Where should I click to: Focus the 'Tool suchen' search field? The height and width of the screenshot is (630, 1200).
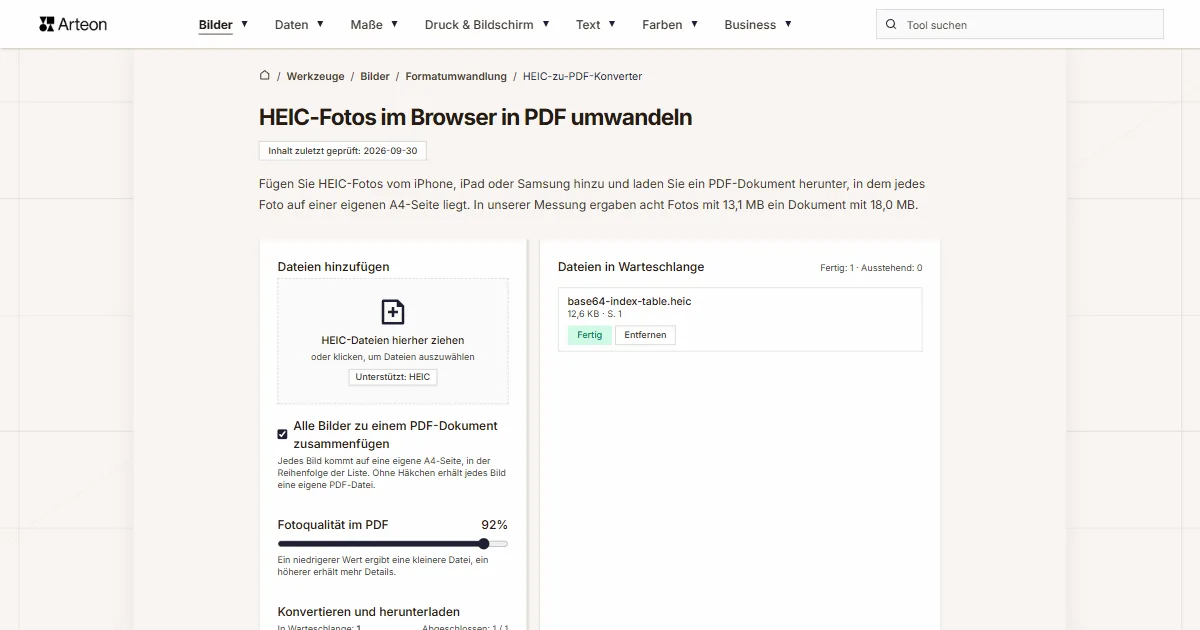[x=1020, y=25]
